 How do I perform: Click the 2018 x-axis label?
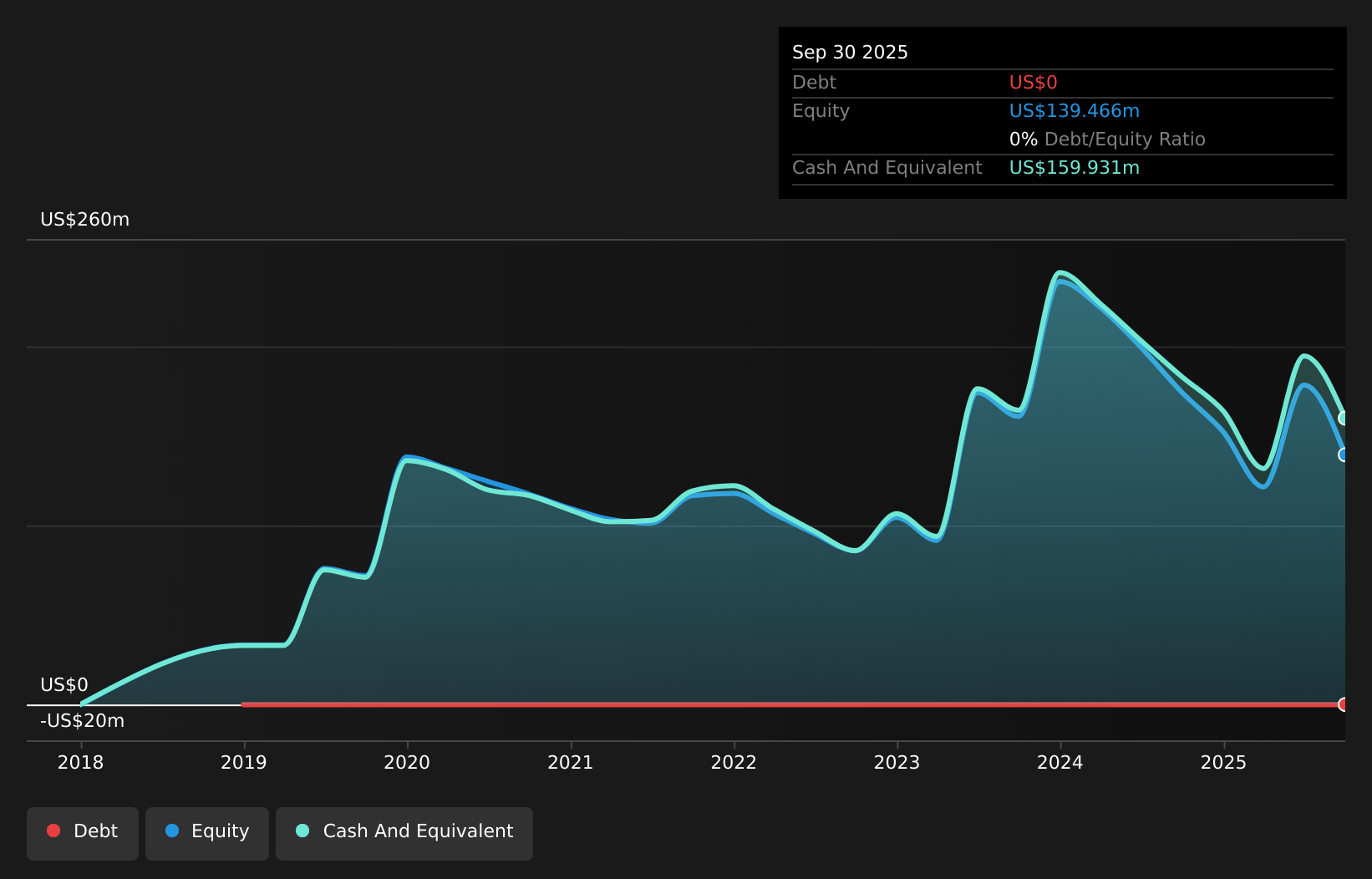click(81, 763)
